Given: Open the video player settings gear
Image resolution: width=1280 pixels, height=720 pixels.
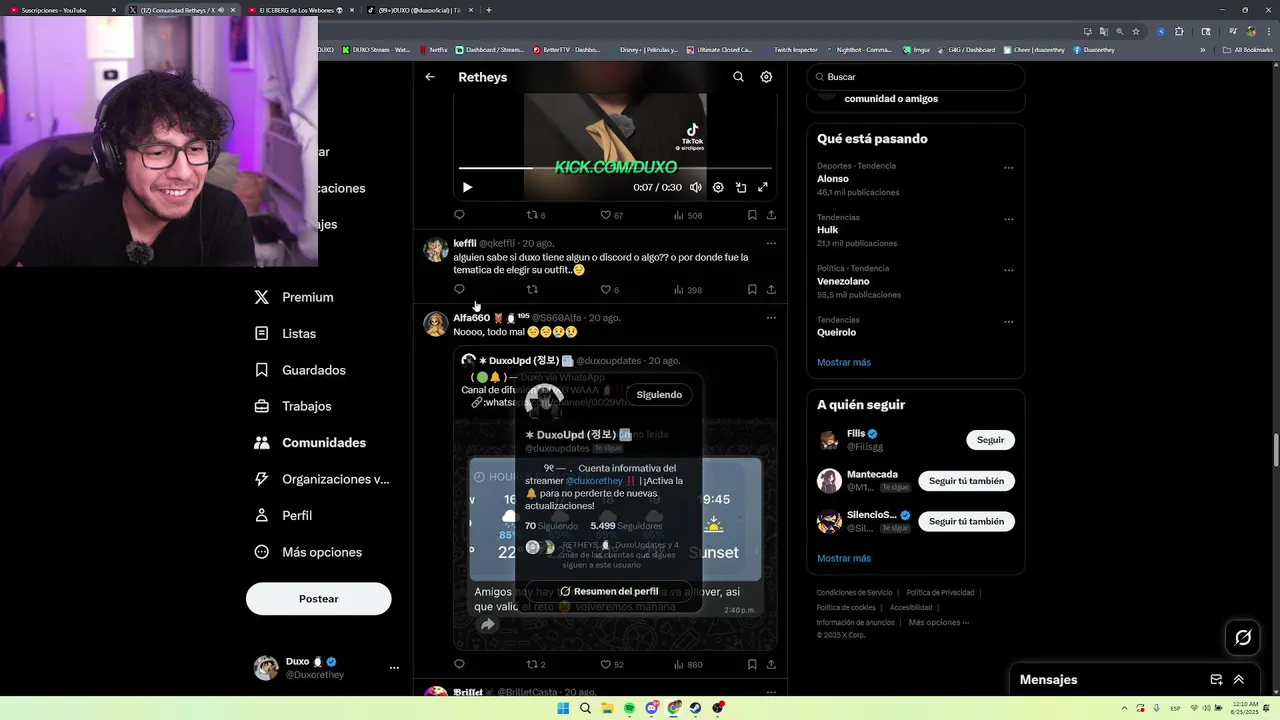Looking at the screenshot, I should coord(718,187).
